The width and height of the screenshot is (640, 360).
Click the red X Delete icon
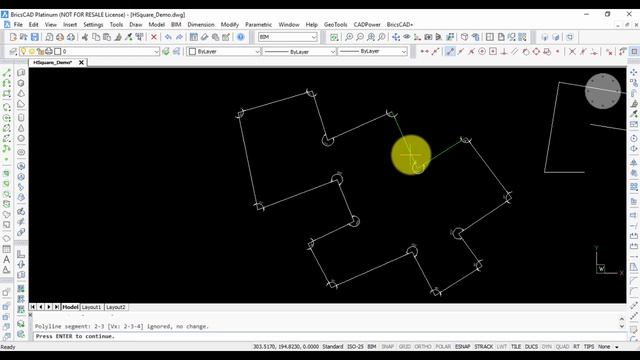coord(154,37)
